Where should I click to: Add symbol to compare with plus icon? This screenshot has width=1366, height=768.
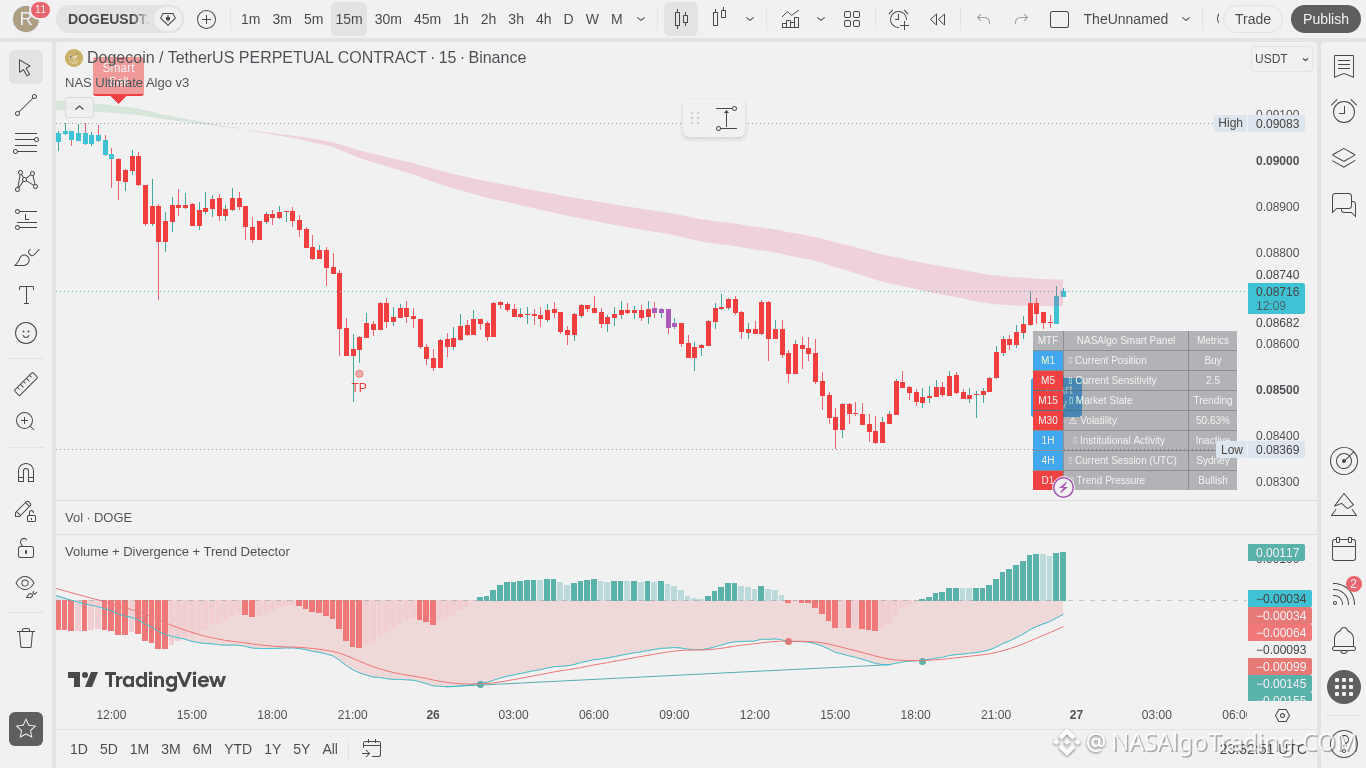(206, 19)
